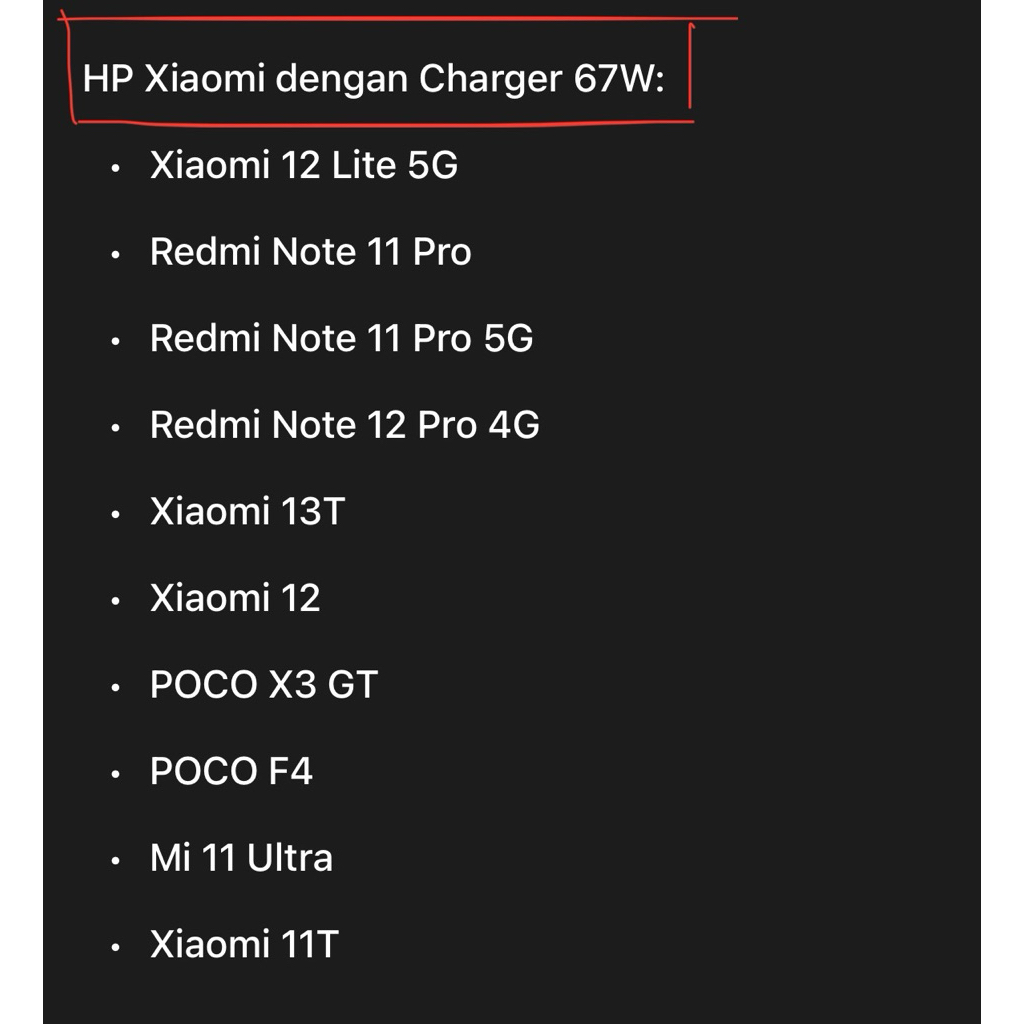Click the Redmi Note 11 Pro list item
This screenshot has height=1024, width=1024.
point(310,252)
